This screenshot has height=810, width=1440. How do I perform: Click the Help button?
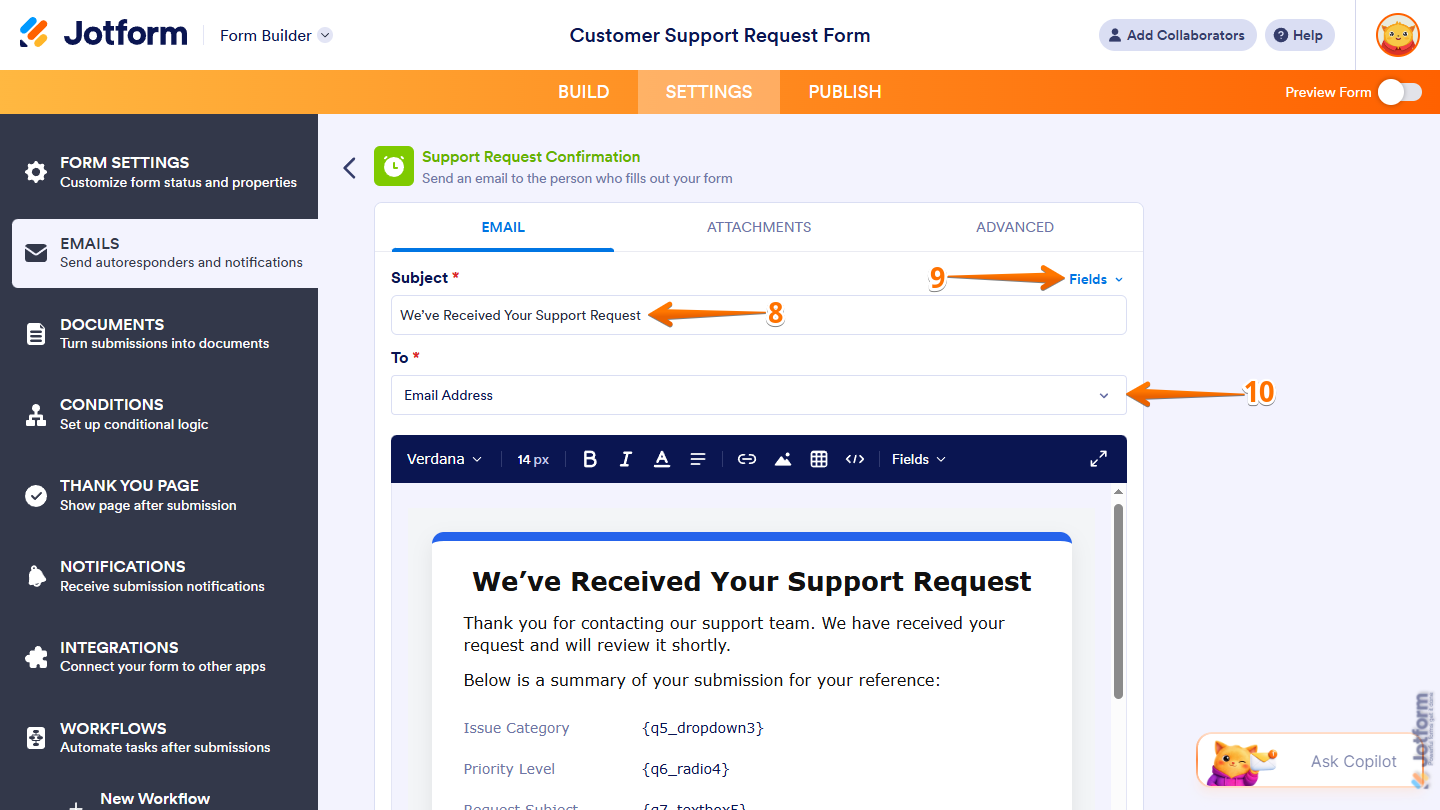(1299, 35)
